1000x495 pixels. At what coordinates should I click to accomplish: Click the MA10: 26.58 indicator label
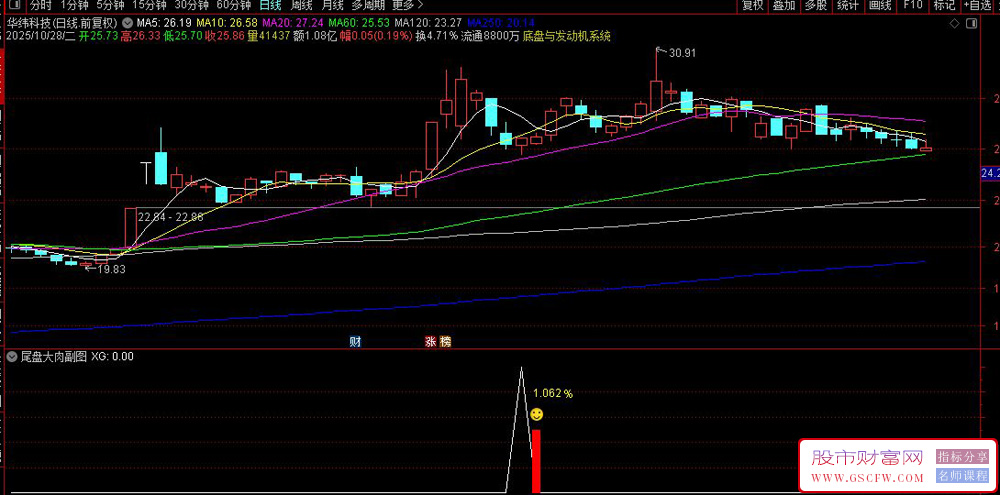pos(225,23)
